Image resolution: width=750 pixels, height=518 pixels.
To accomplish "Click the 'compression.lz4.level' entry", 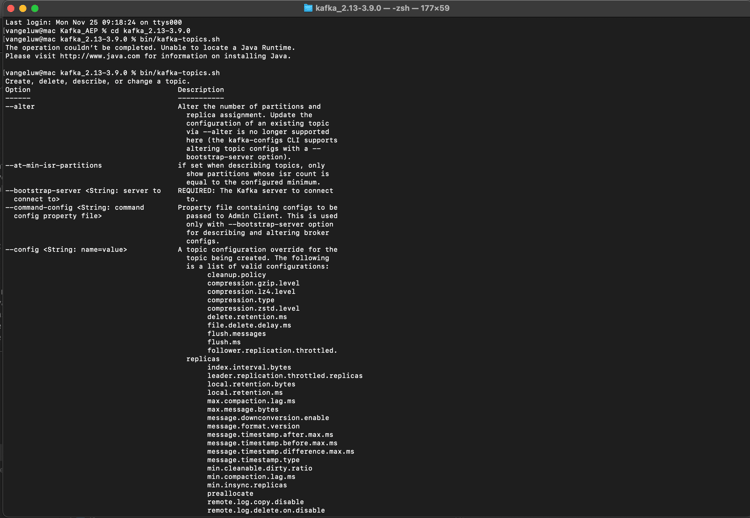I will [251, 292].
